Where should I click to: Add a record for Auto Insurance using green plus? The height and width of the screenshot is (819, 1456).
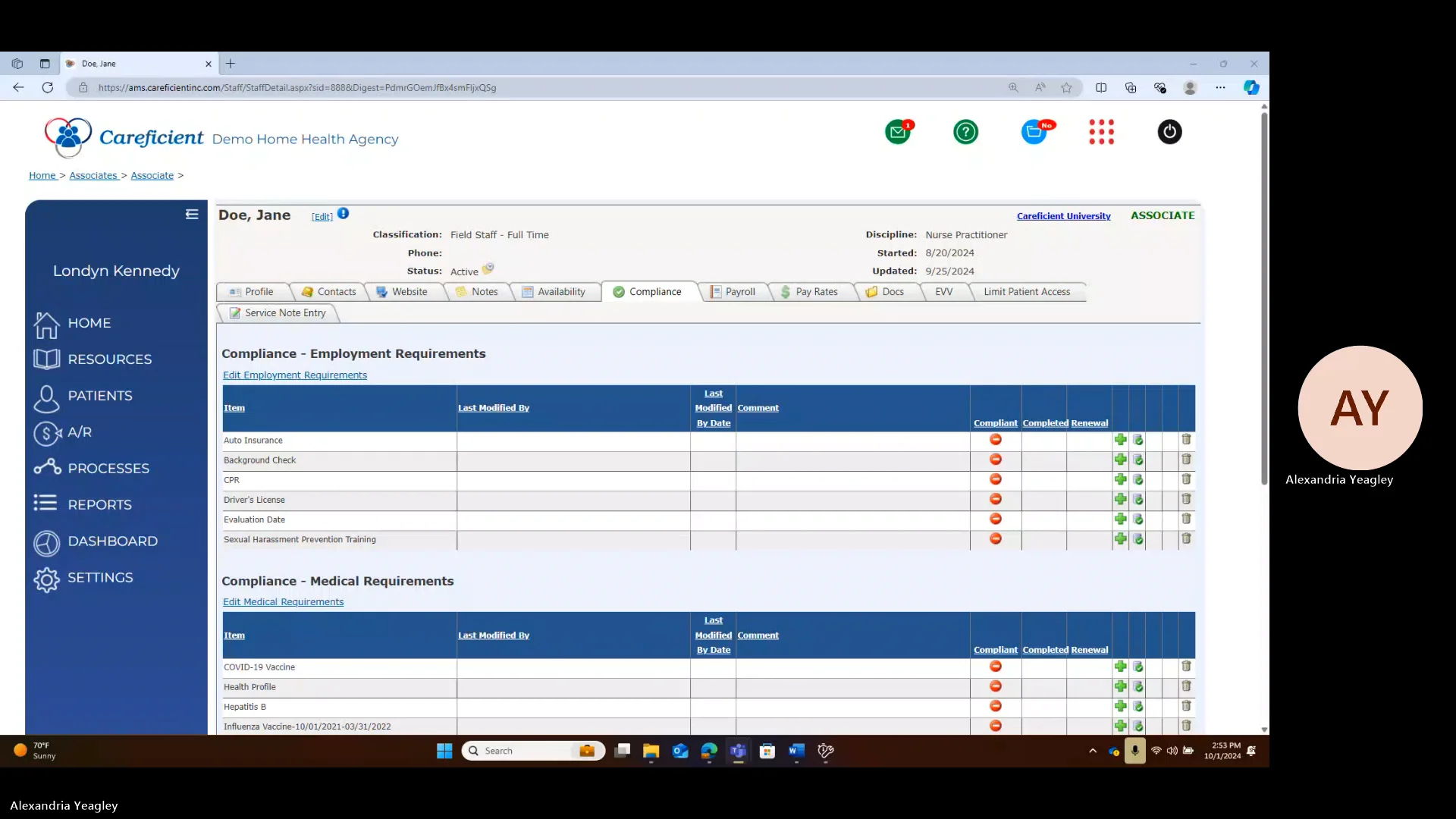[x=1120, y=440]
